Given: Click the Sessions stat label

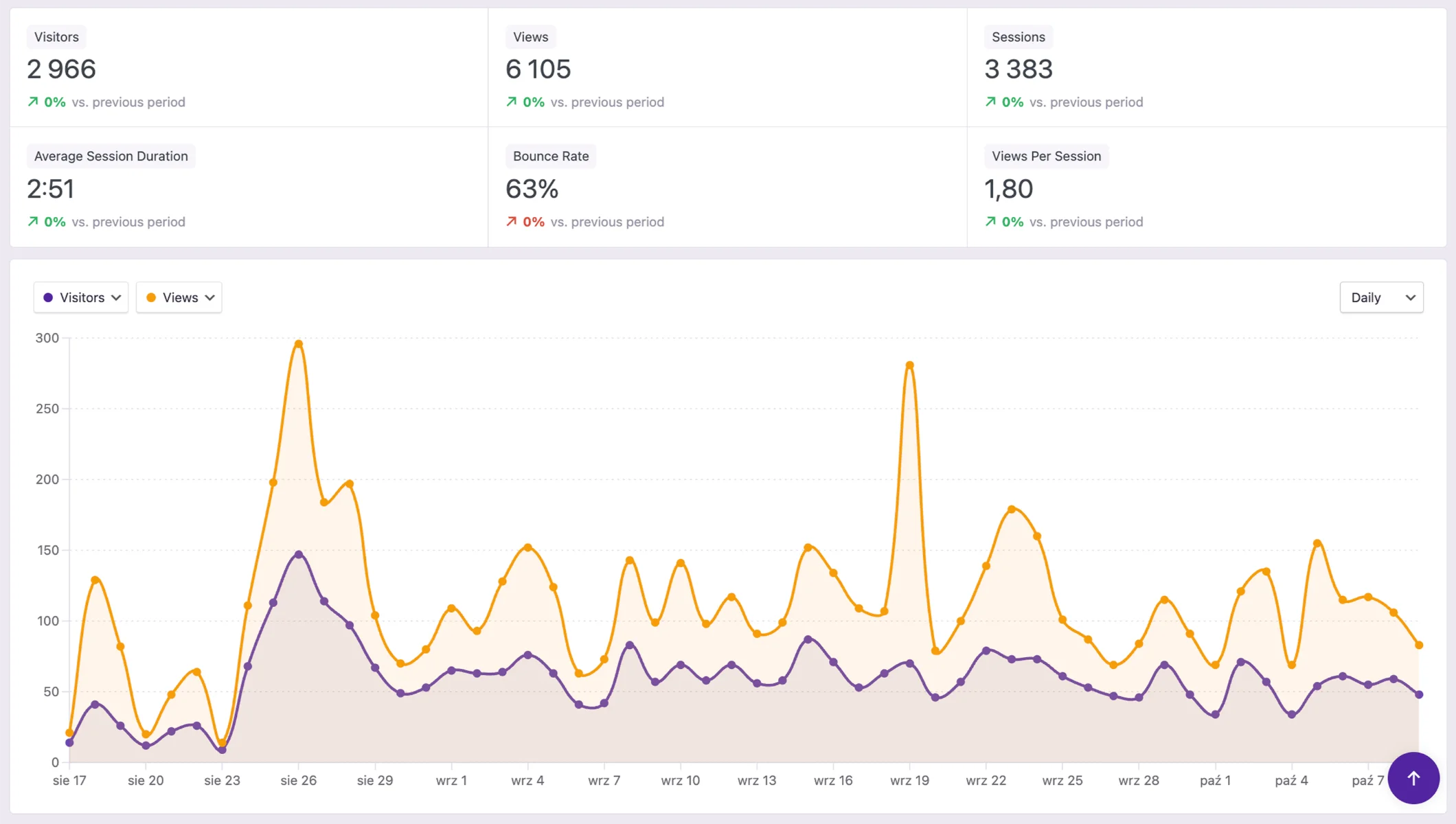Looking at the screenshot, I should point(1018,37).
